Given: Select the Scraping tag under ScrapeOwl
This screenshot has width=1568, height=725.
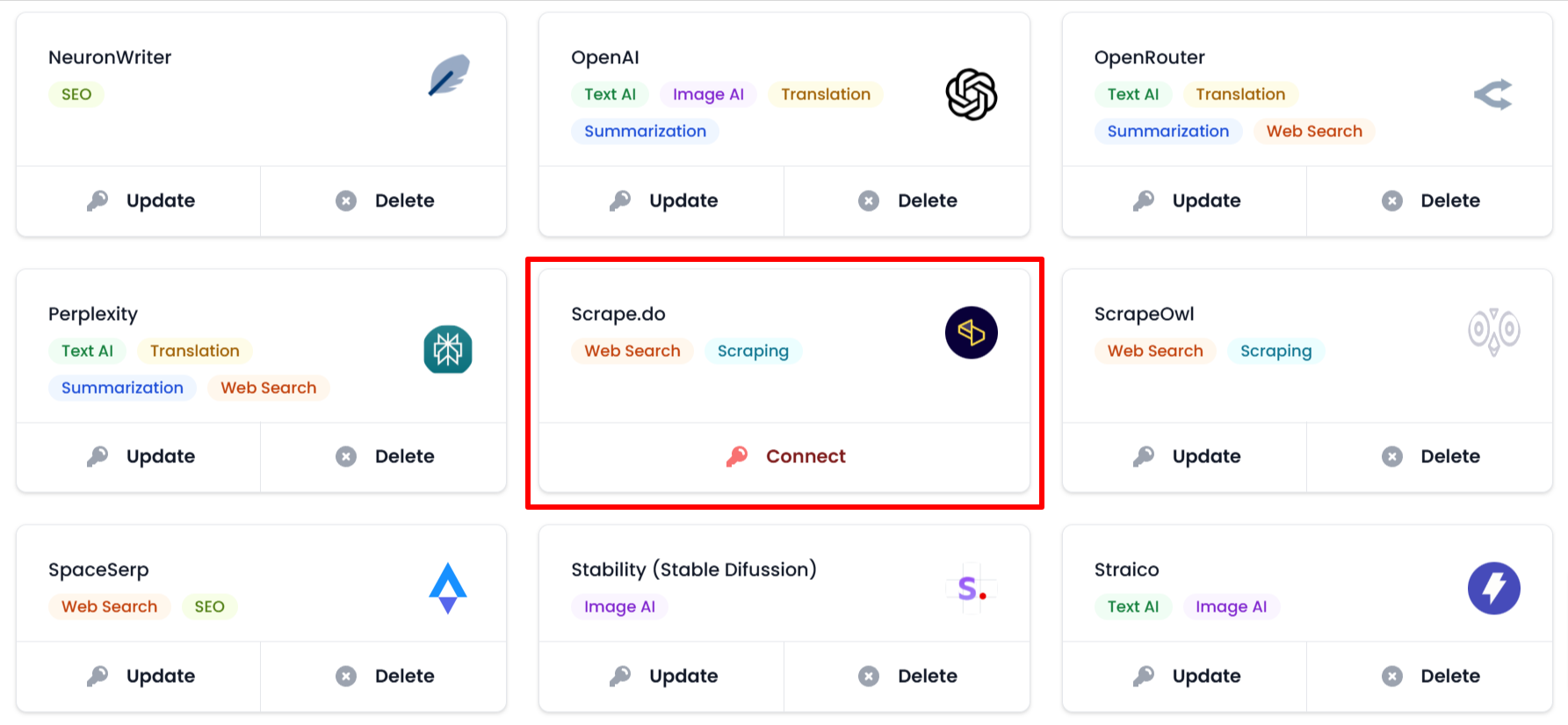Looking at the screenshot, I should tap(1275, 351).
